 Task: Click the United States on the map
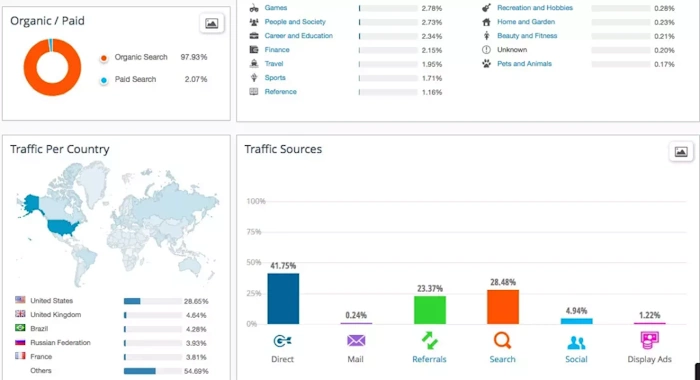coord(63,227)
